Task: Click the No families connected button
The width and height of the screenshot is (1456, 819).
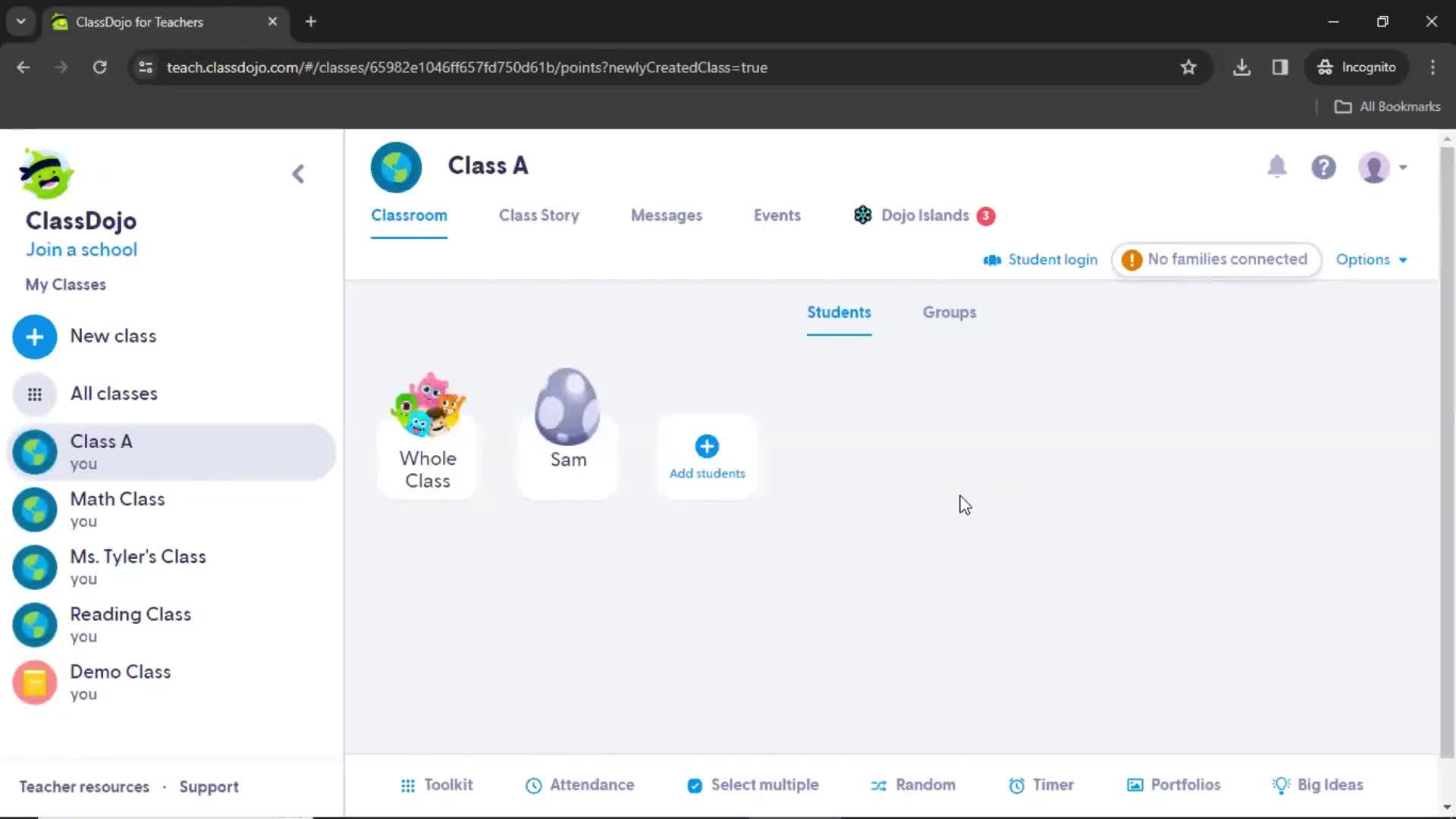Action: click(1216, 259)
